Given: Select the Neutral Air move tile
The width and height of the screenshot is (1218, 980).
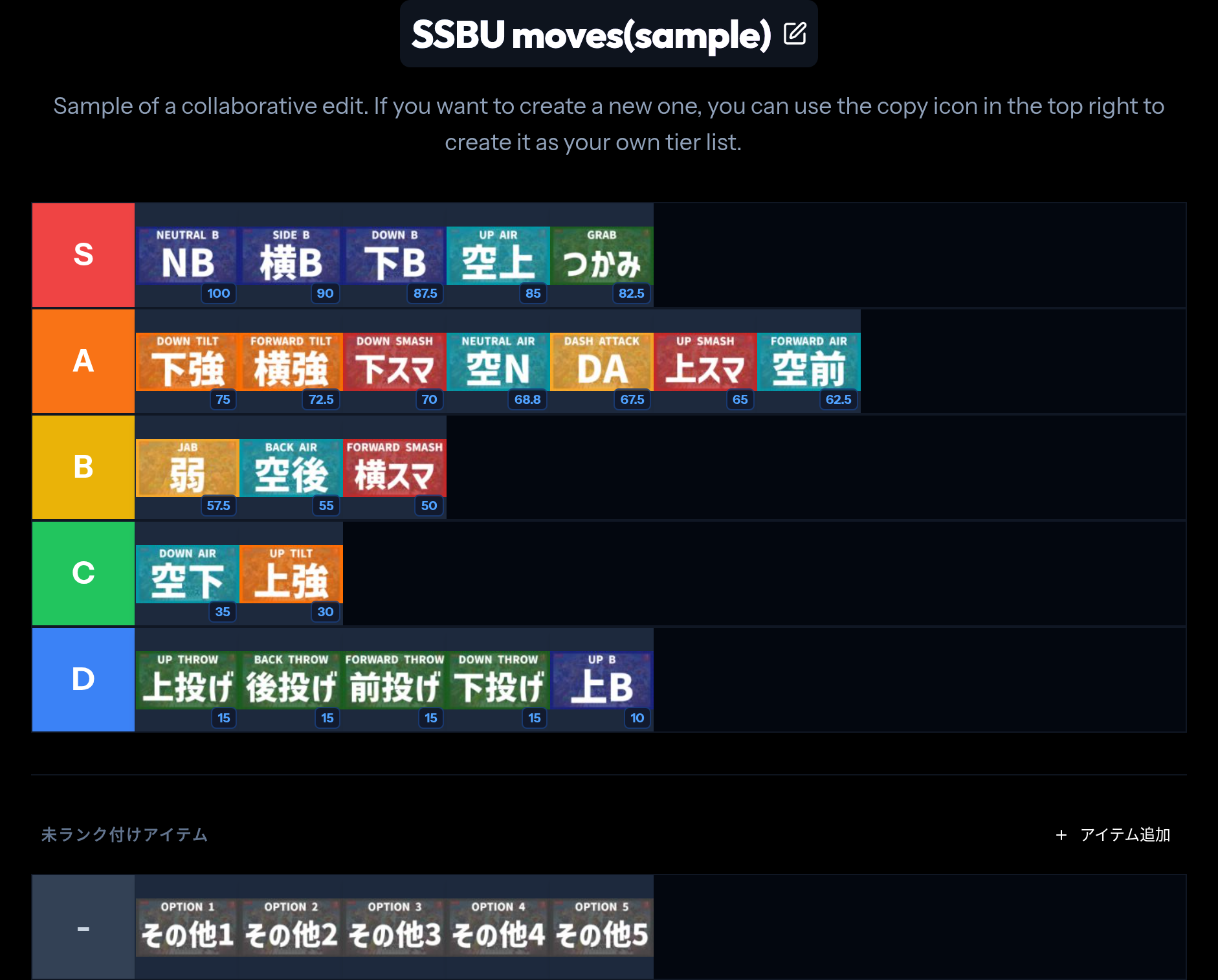Looking at the screenshot, I should (498, 361).
